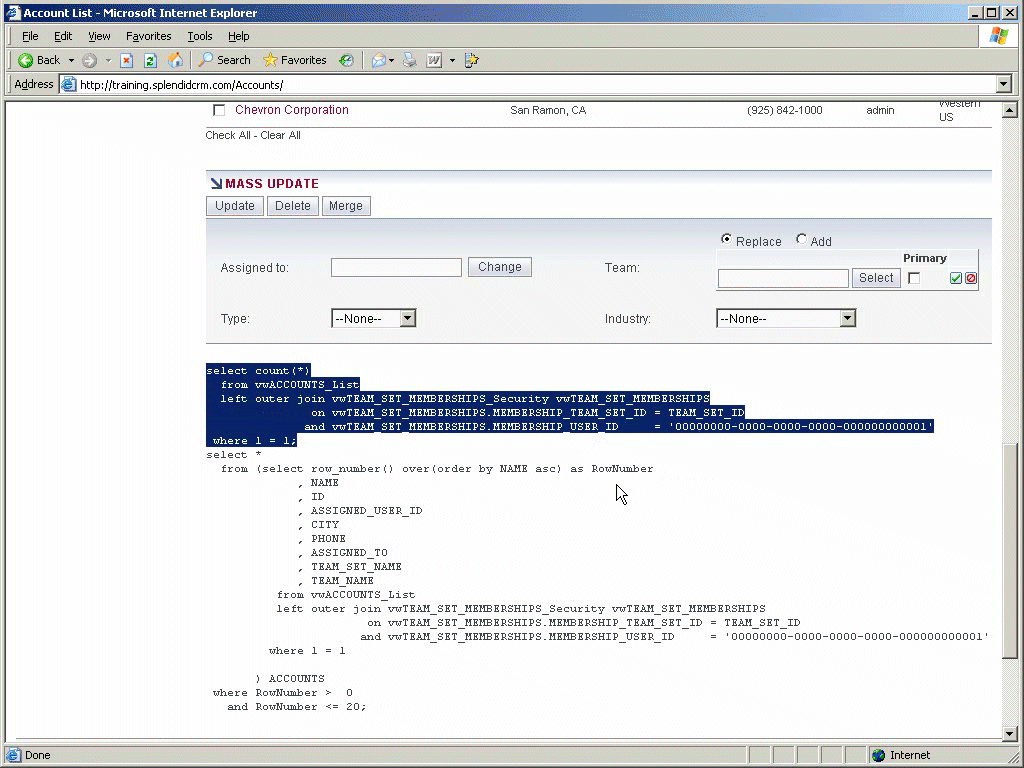Click the red cancel team icon
Viewport: 1024px width, 768px height.
(x=970, y=278)
